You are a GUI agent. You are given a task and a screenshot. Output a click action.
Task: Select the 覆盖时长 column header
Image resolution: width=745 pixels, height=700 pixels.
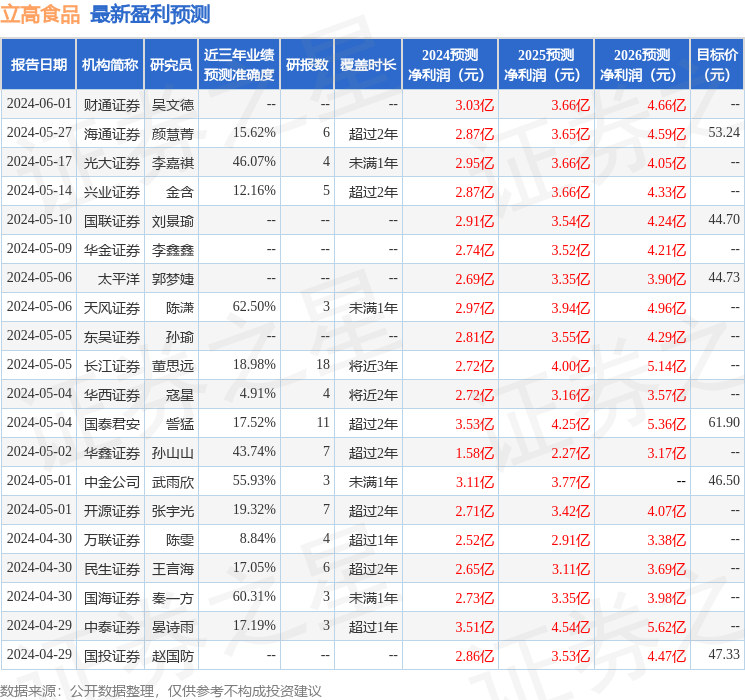[x=368, y=65]
